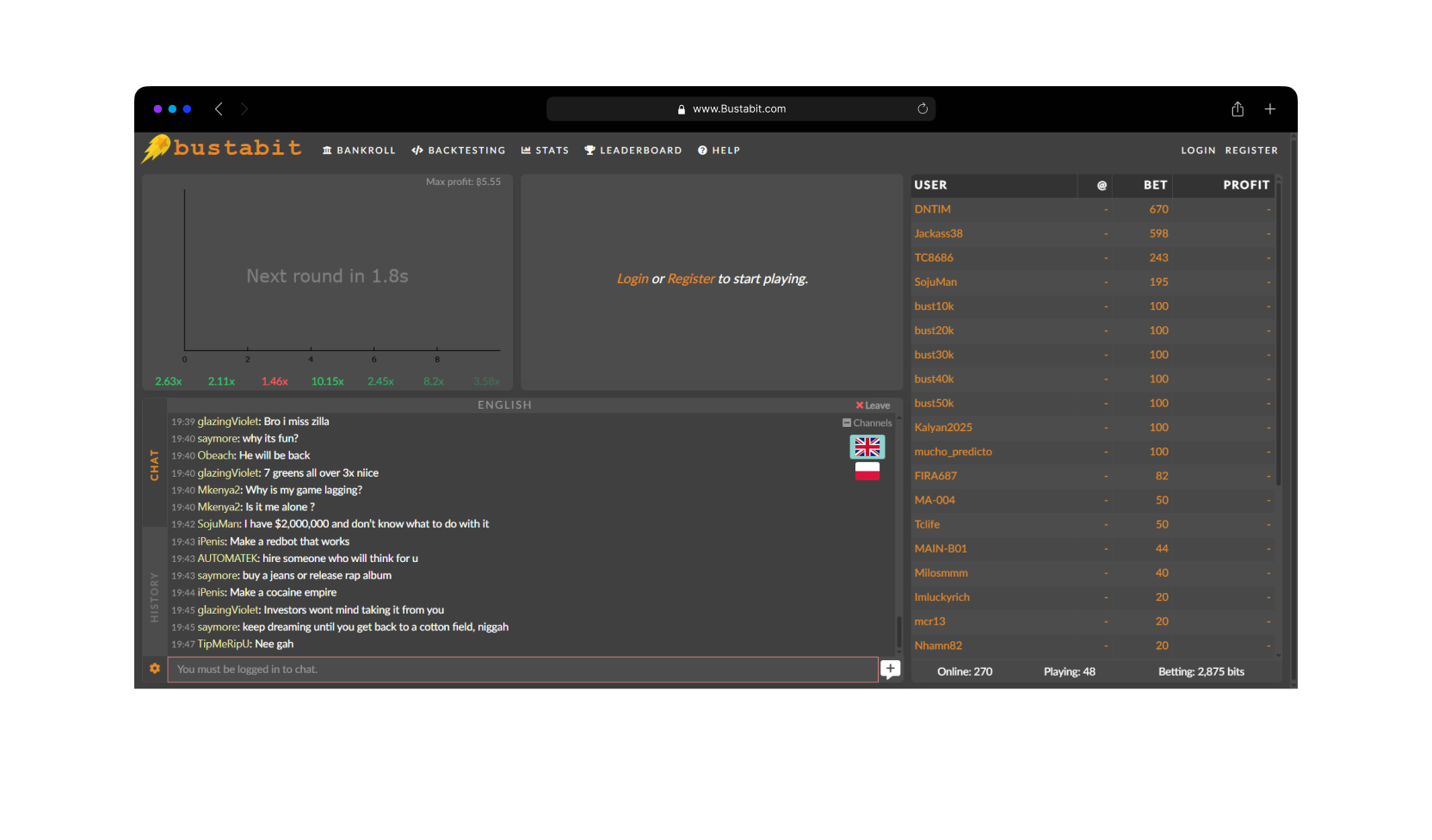
Task: Click Register in the top right
Action: pyautogui.click(x=1251, y=151)
